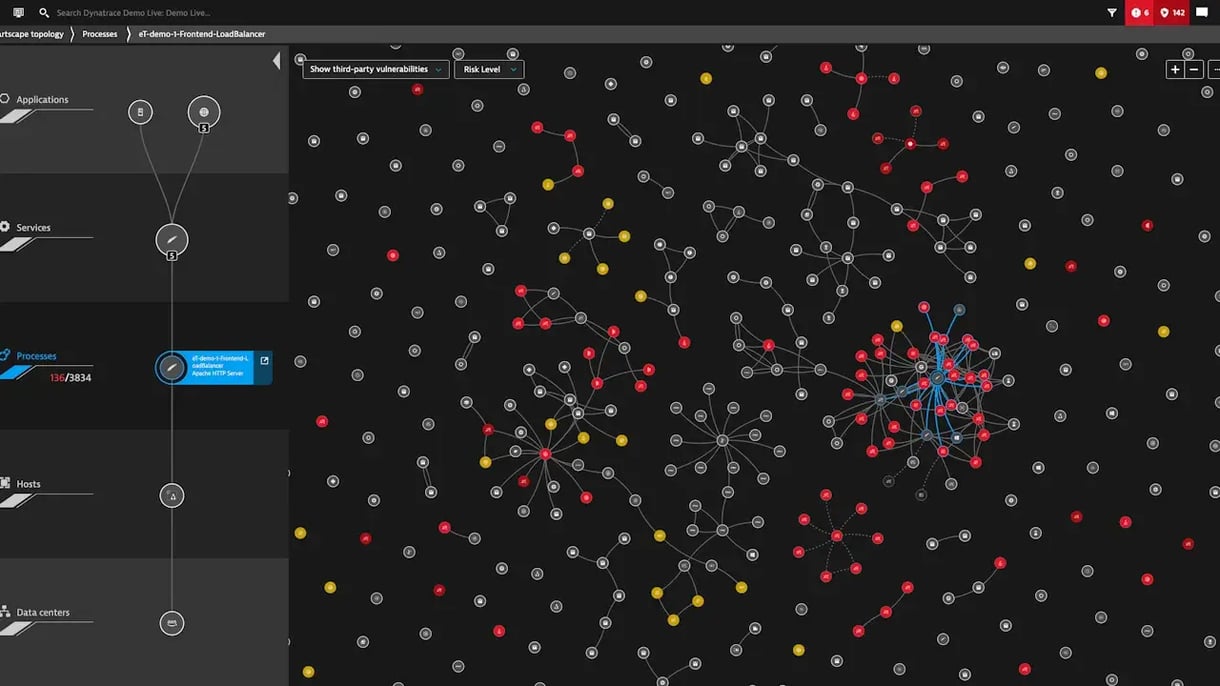Switch to the Hosts layer
1220x686 pixels.
pyautogui.click(x=28, y=484)
